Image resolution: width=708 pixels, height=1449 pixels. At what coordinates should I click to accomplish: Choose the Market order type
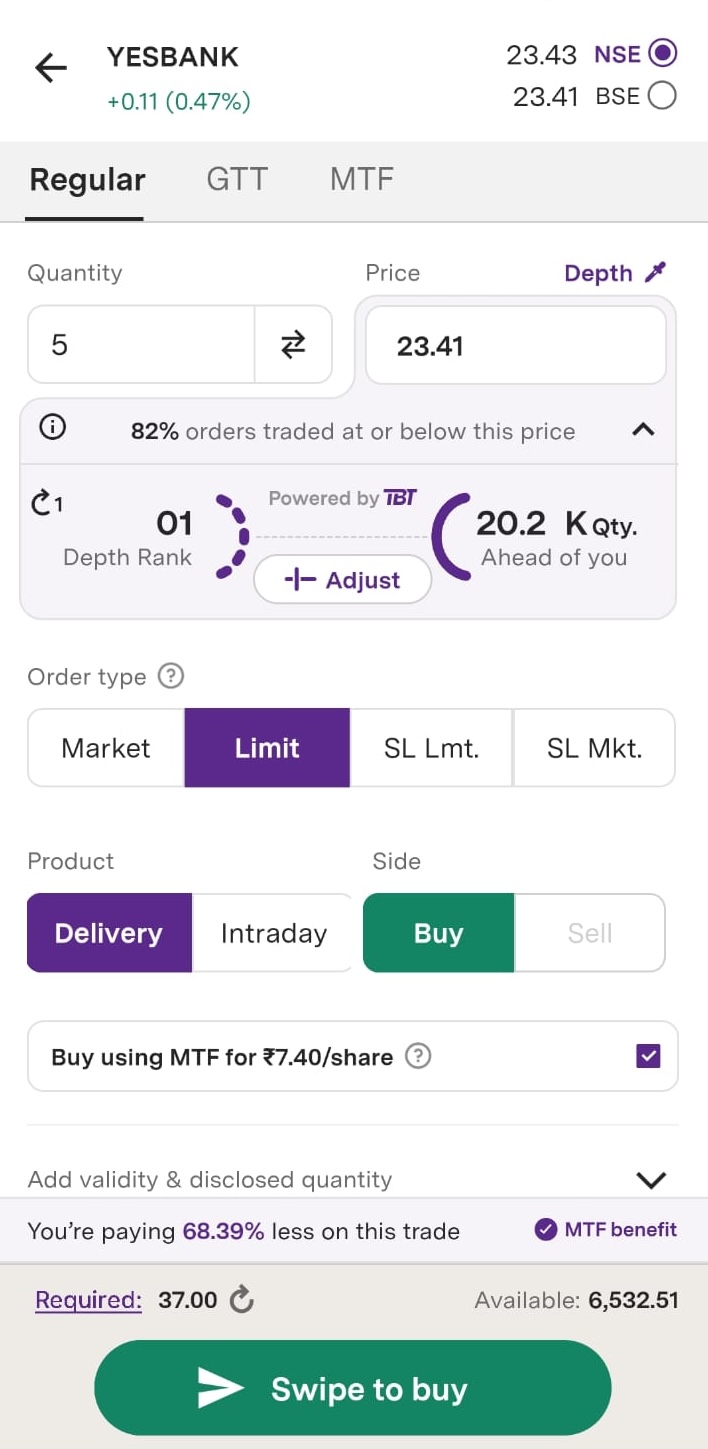tap(106, 748)
